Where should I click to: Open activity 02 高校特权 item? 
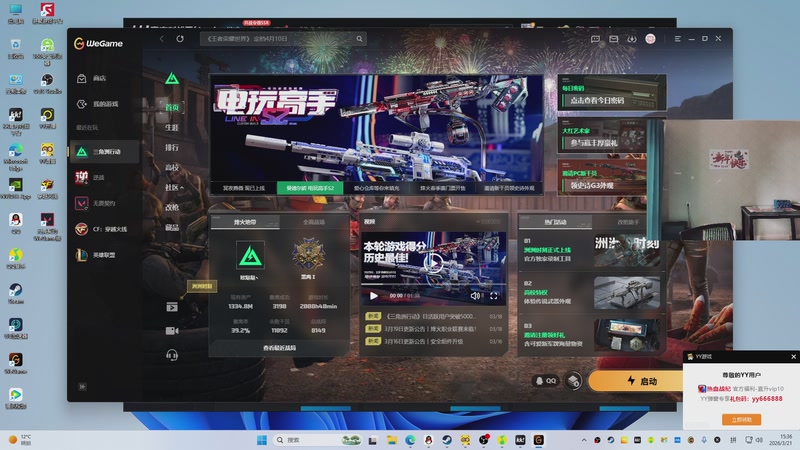coord(592,293)
